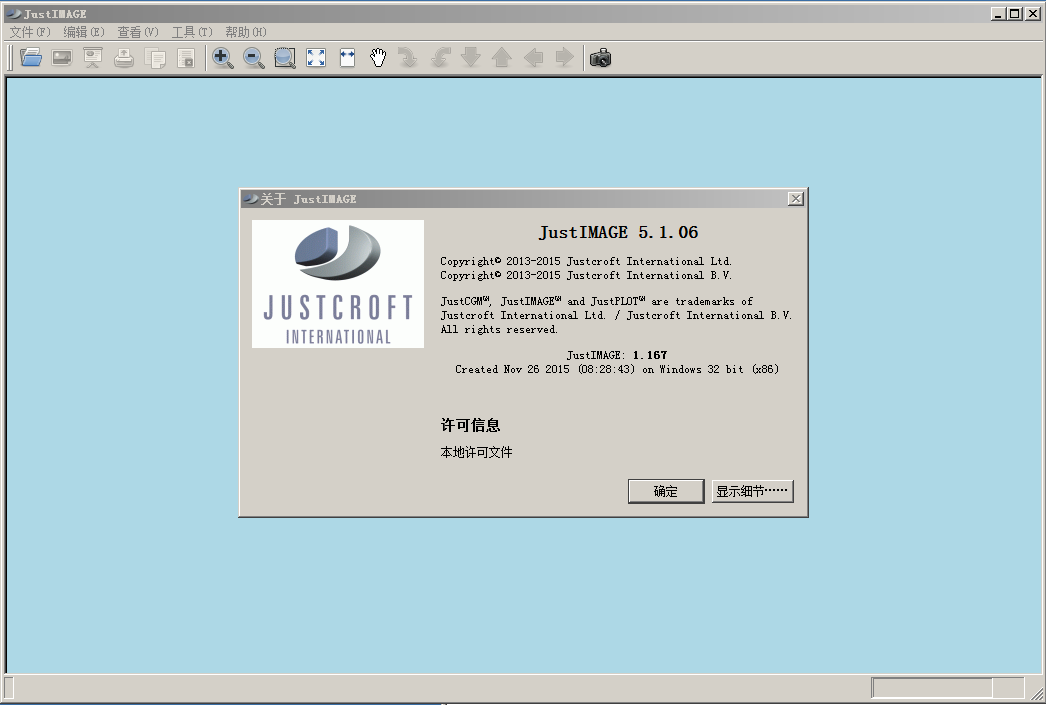Click the grayed down arrow icon

[x=471, y=58]
